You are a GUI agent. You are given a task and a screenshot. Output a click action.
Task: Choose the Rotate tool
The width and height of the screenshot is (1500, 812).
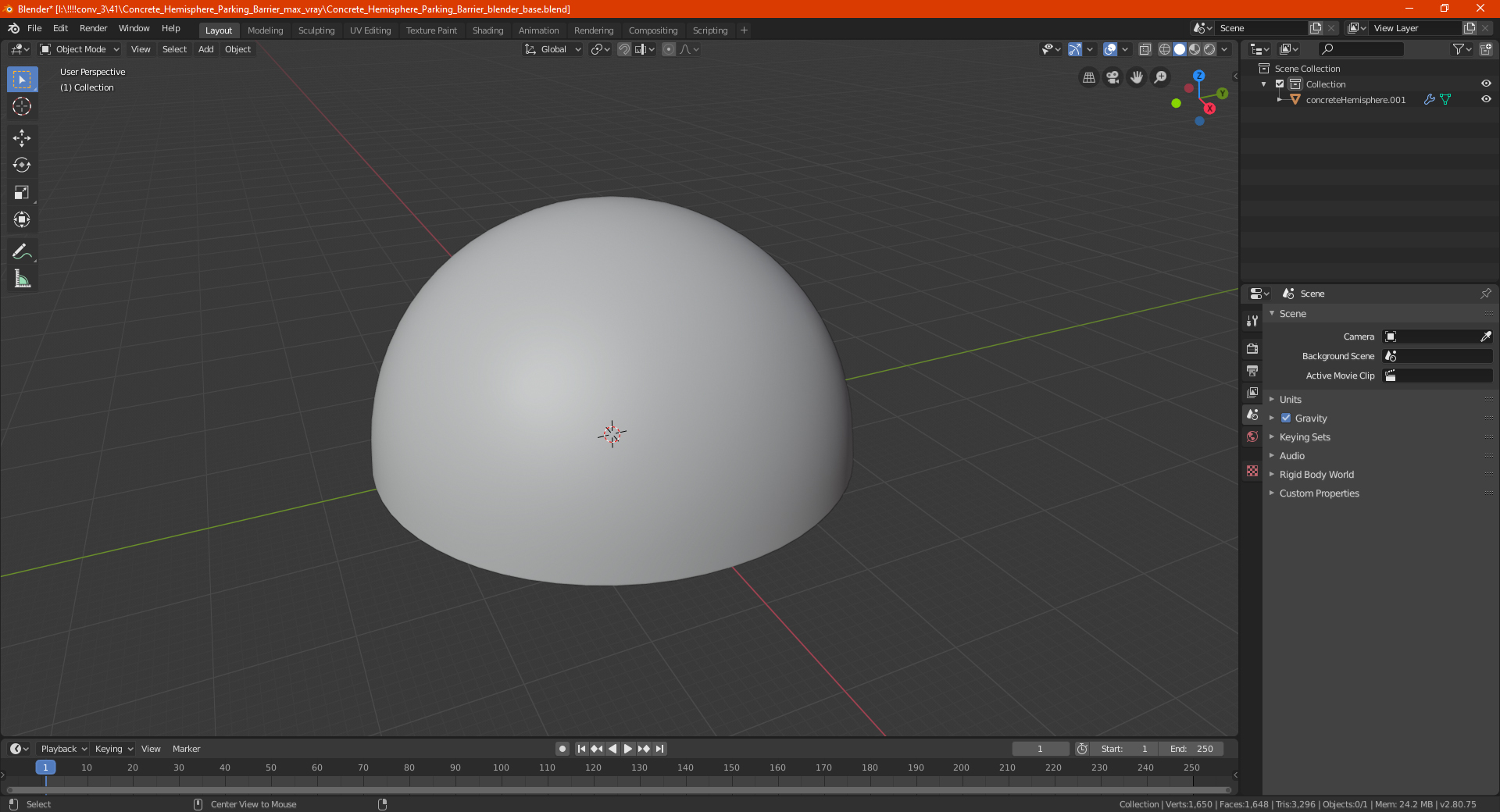click(22, 165)
